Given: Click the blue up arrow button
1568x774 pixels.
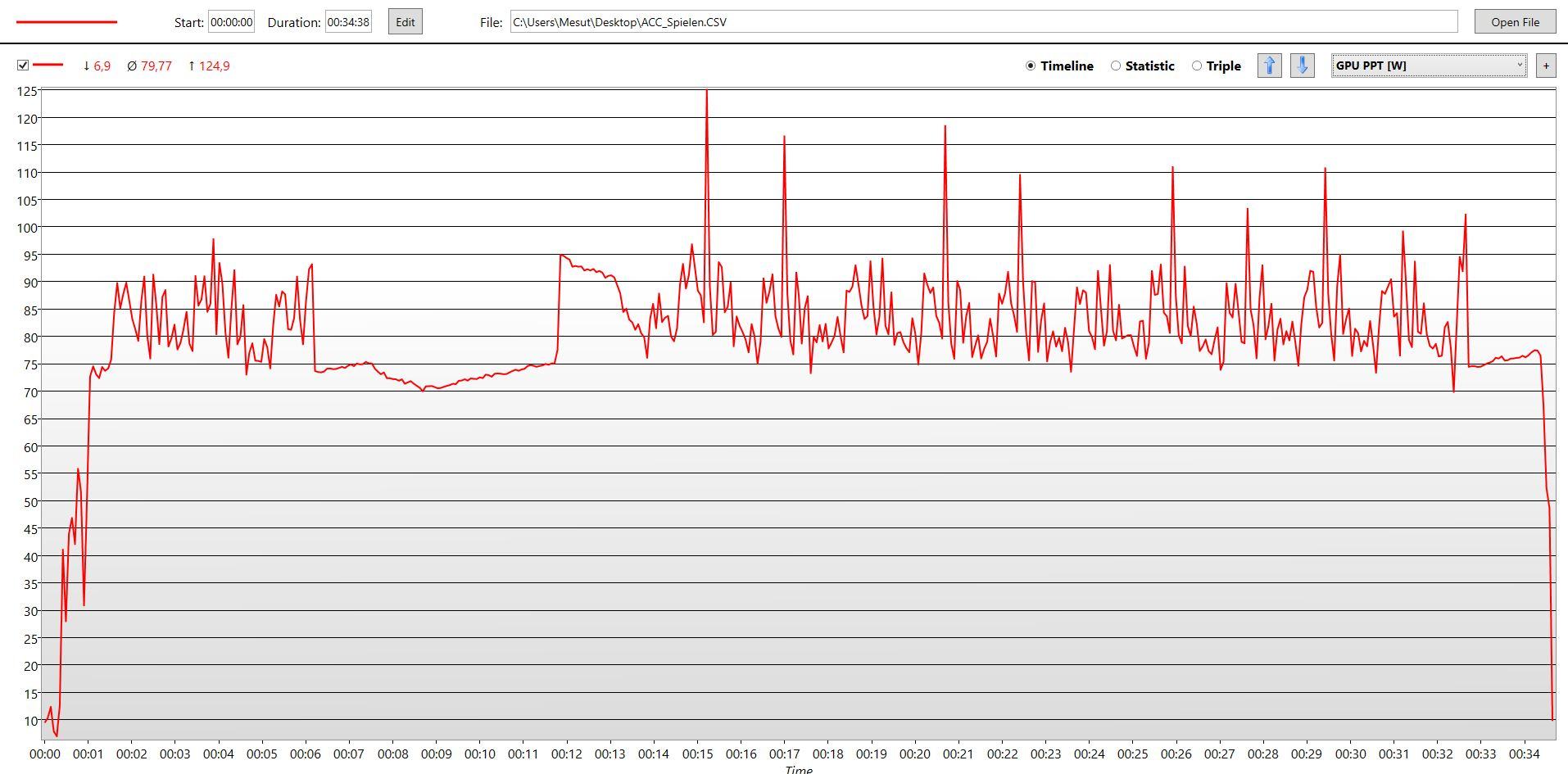Looking at the screenshot, I should click(x=1270, y=66).
